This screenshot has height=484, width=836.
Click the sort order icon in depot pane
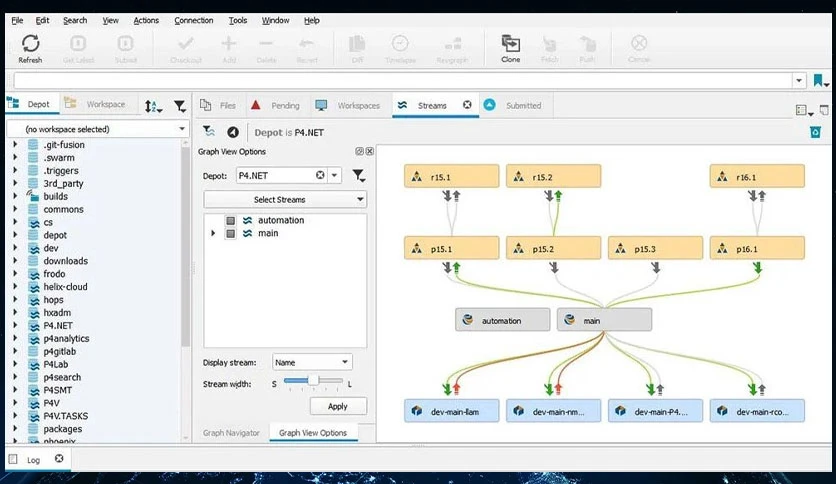click(x=153, y=106)
